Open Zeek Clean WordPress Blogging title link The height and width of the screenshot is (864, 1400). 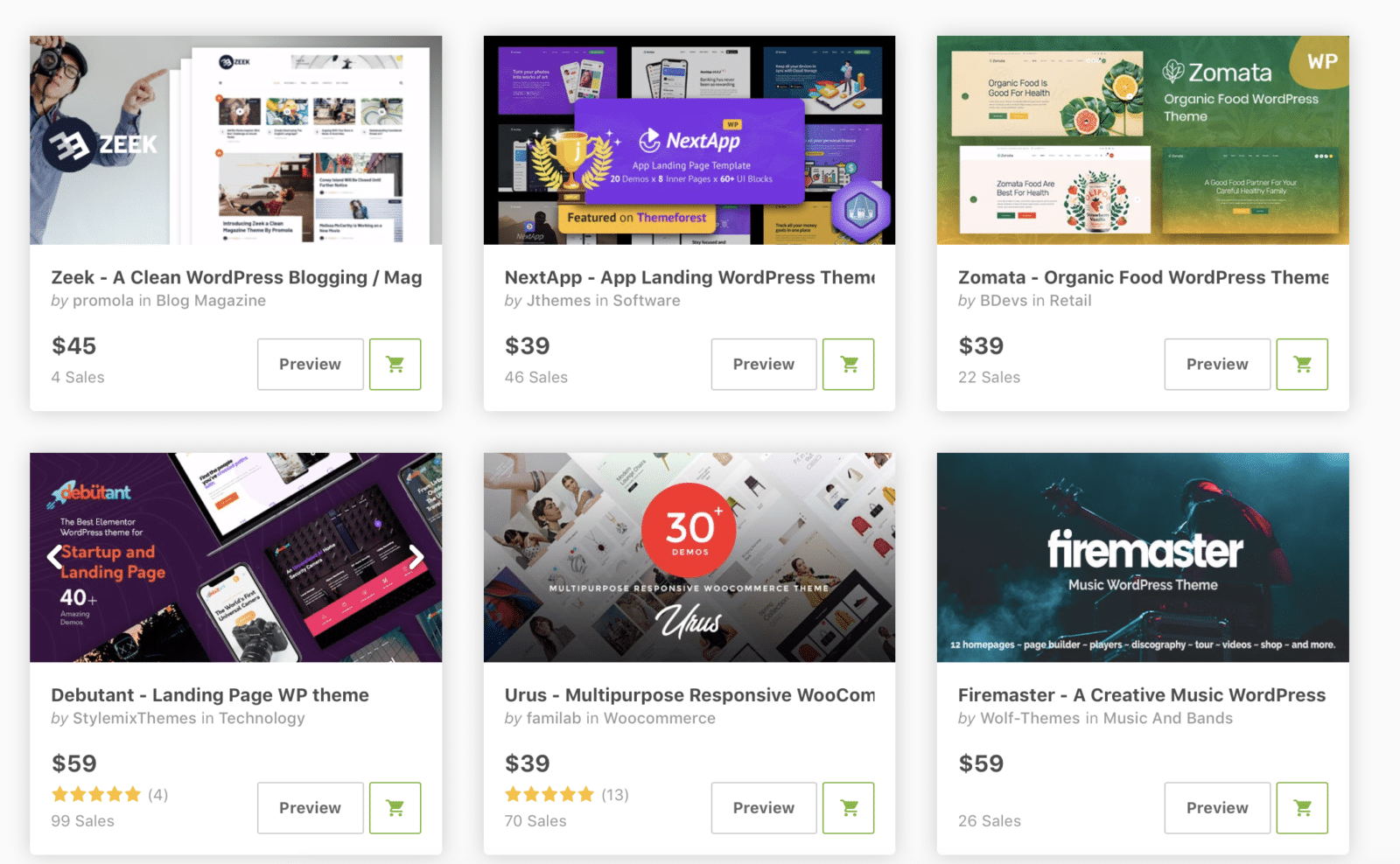(236, 277)
